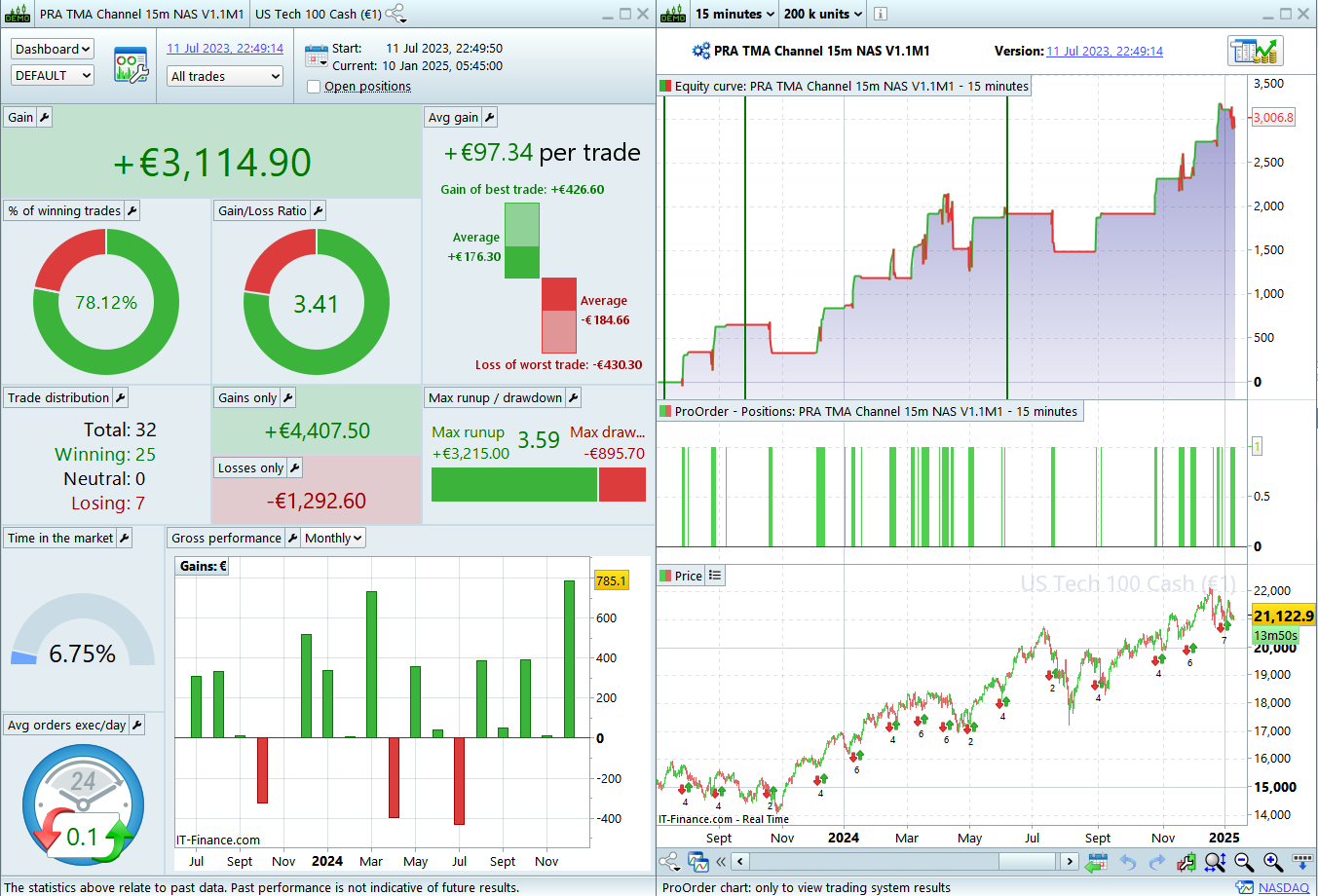The width and height of the screenshot is (1318, 896).
Task: Click the calendar go-to-date icon in chart toolbar
Action: [x=1097, y=861]
